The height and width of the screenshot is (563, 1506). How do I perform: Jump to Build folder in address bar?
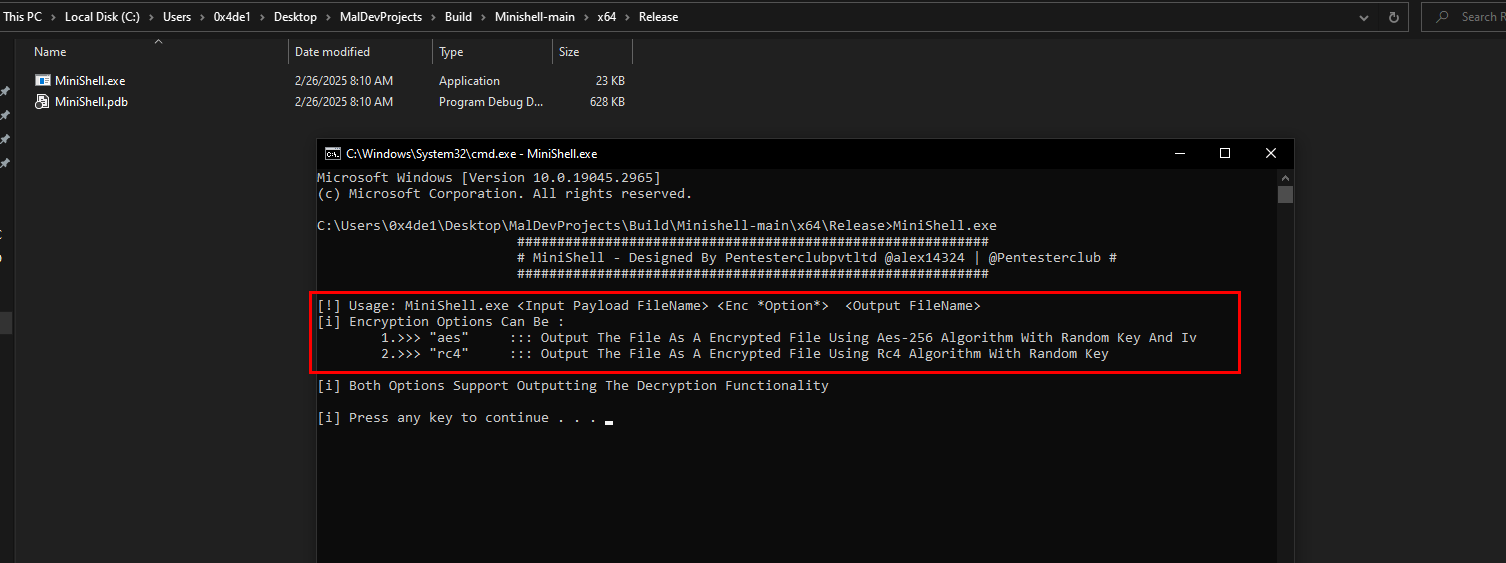459,17
